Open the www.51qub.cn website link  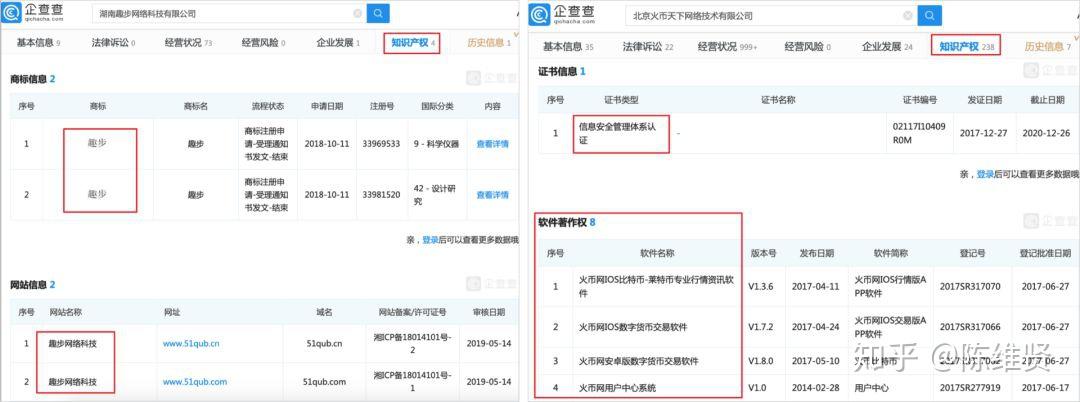(191, 343)
